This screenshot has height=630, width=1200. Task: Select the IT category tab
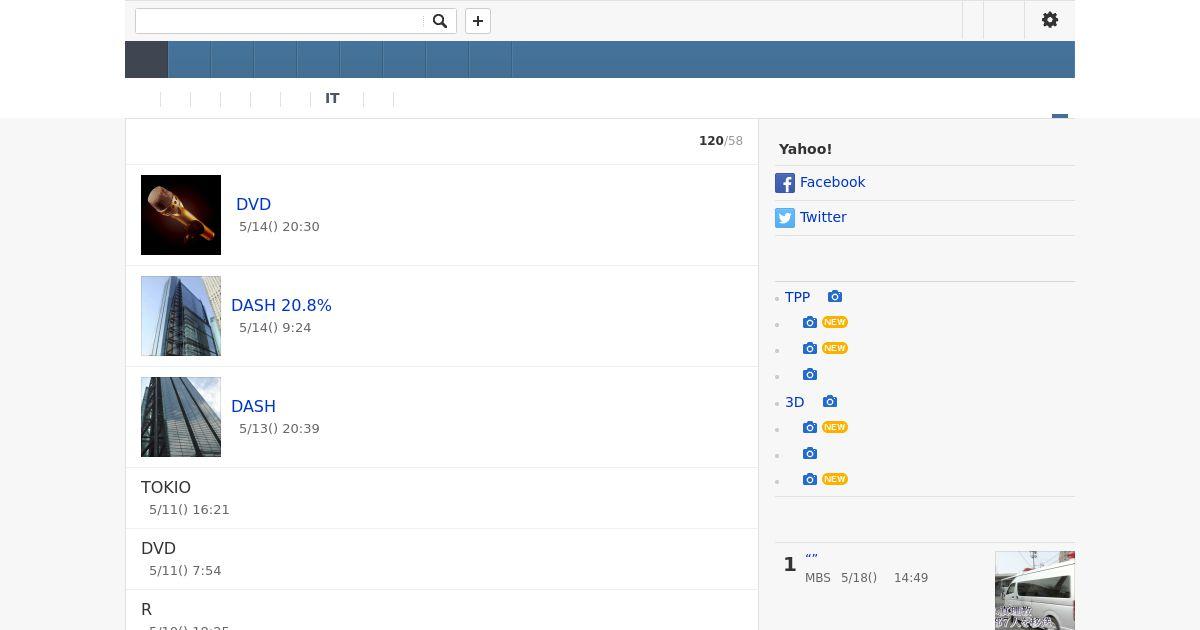pyautogui.click(x=332, y=99)
